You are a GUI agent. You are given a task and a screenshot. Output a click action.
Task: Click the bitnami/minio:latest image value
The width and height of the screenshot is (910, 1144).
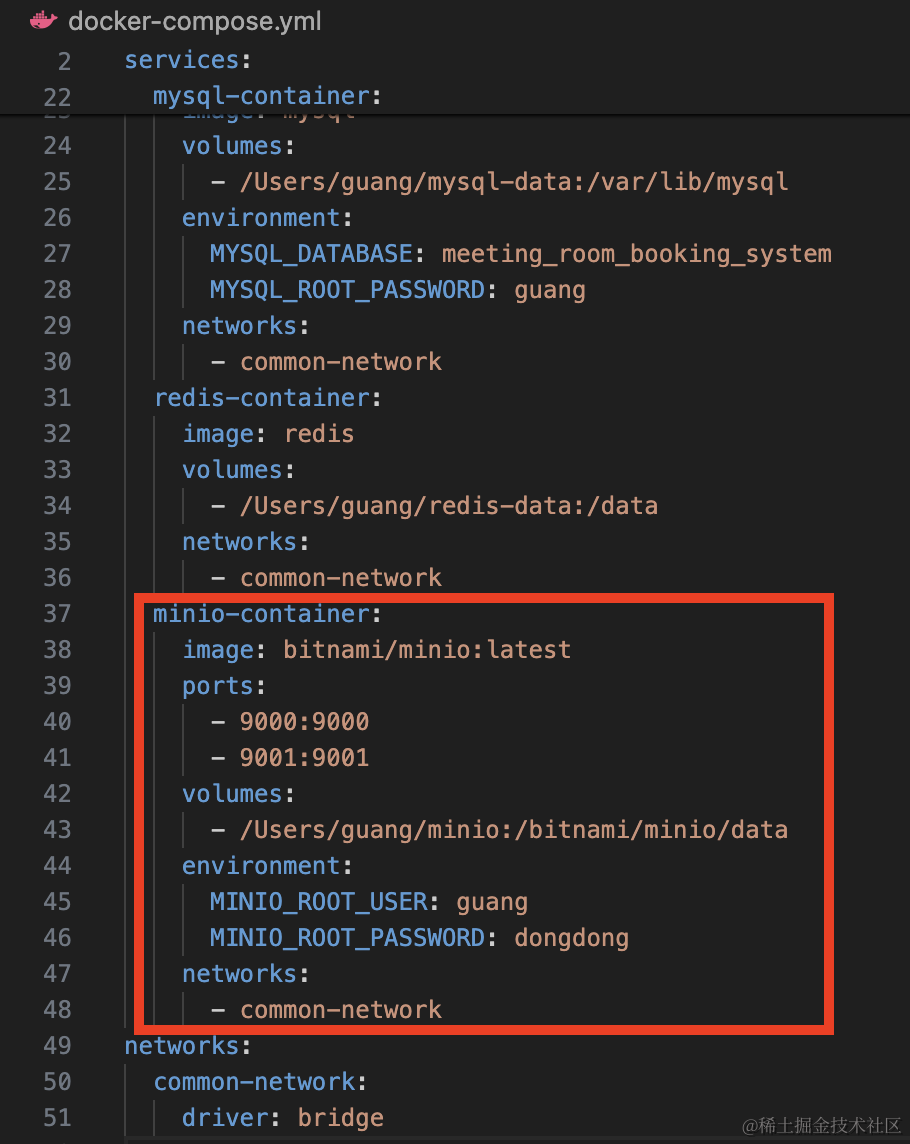pos(427,649)
